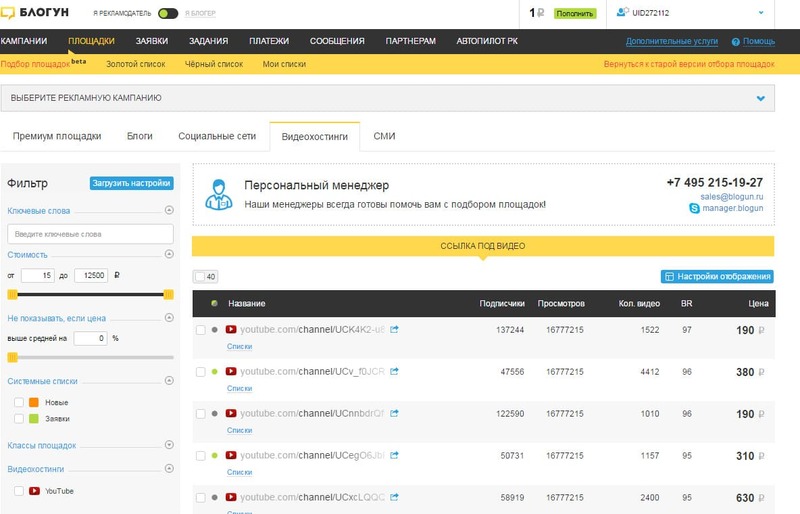This screenshot has height=514, width=800.
Task: Click the personal manager avatar icon
Action: pyautogui.click(x=217, y=193)
